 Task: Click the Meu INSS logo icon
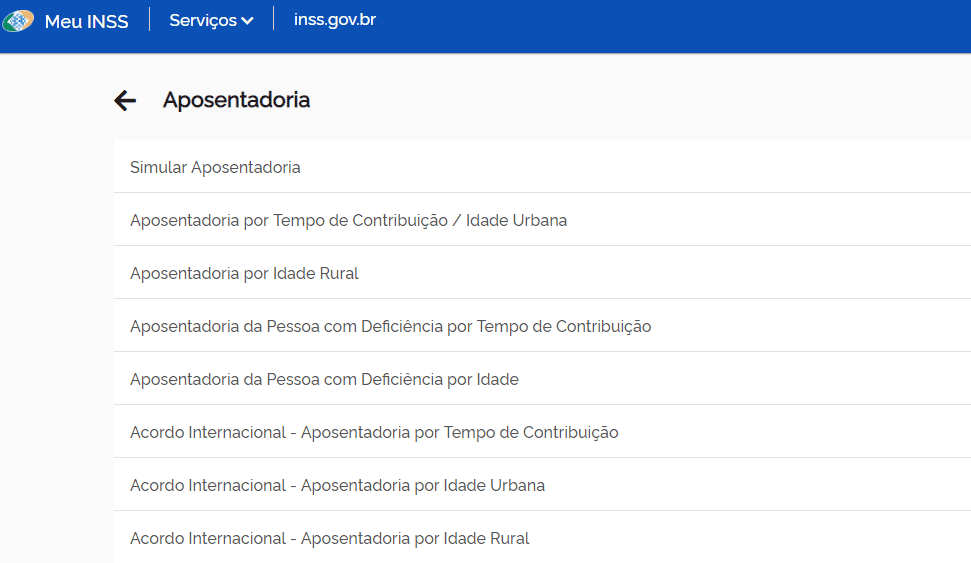[18, 21]
